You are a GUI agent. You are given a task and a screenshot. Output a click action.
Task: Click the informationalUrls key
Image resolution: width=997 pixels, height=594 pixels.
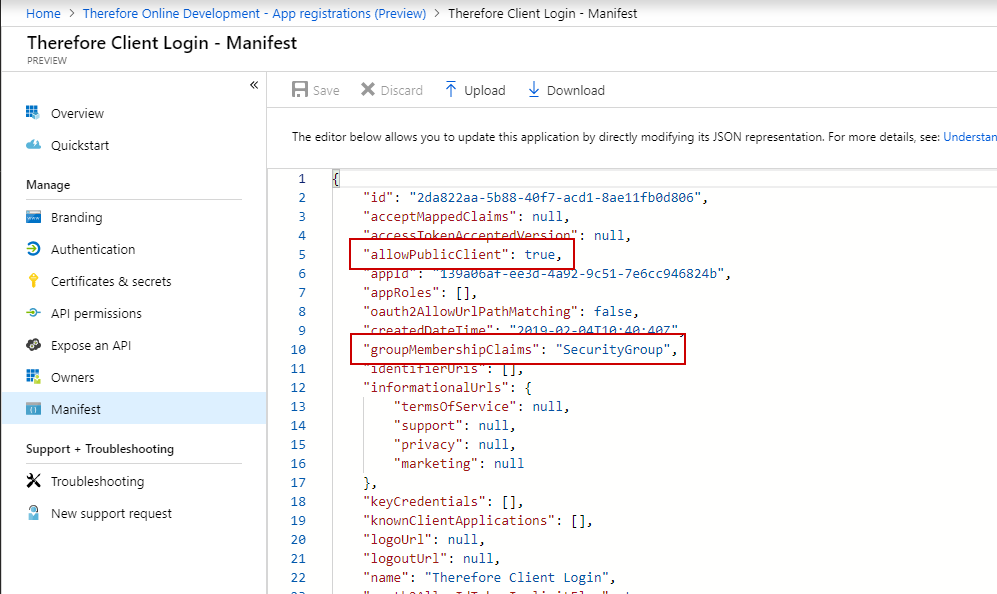[436, 387]
